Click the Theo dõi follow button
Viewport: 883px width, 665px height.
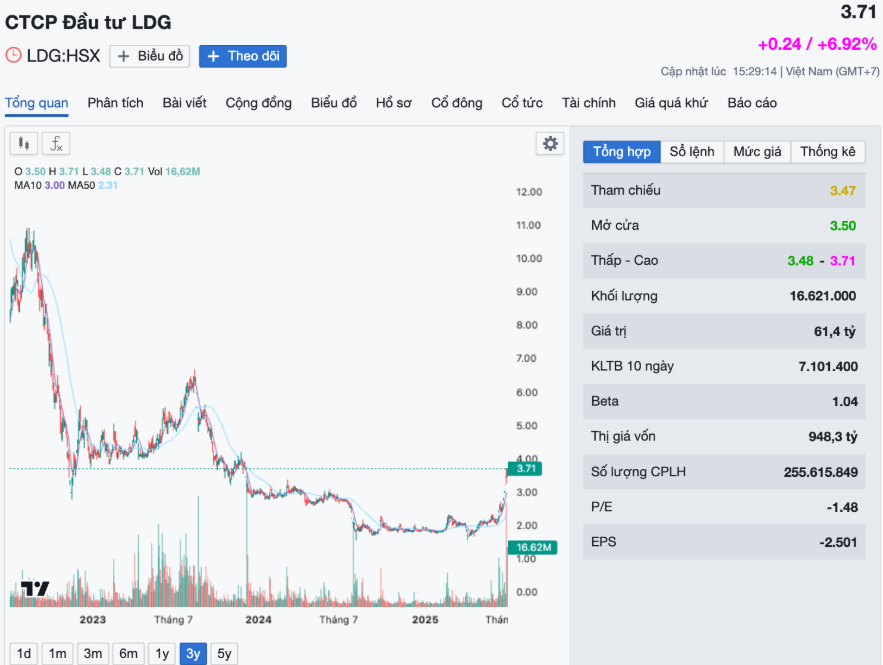coord(243,56)
